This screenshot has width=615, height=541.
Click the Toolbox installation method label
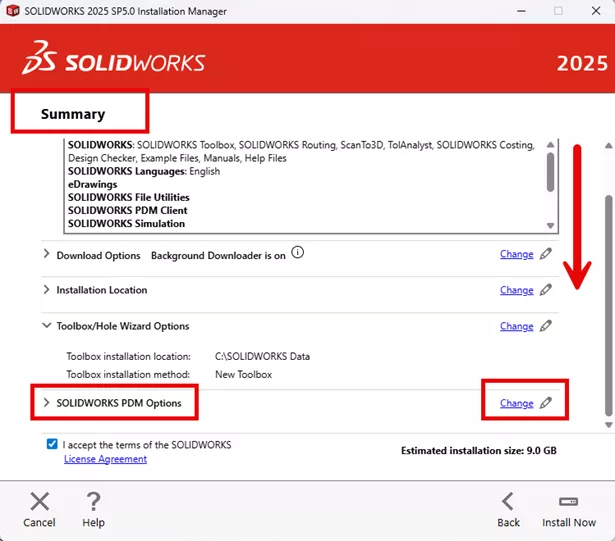(x=128, y=374)
